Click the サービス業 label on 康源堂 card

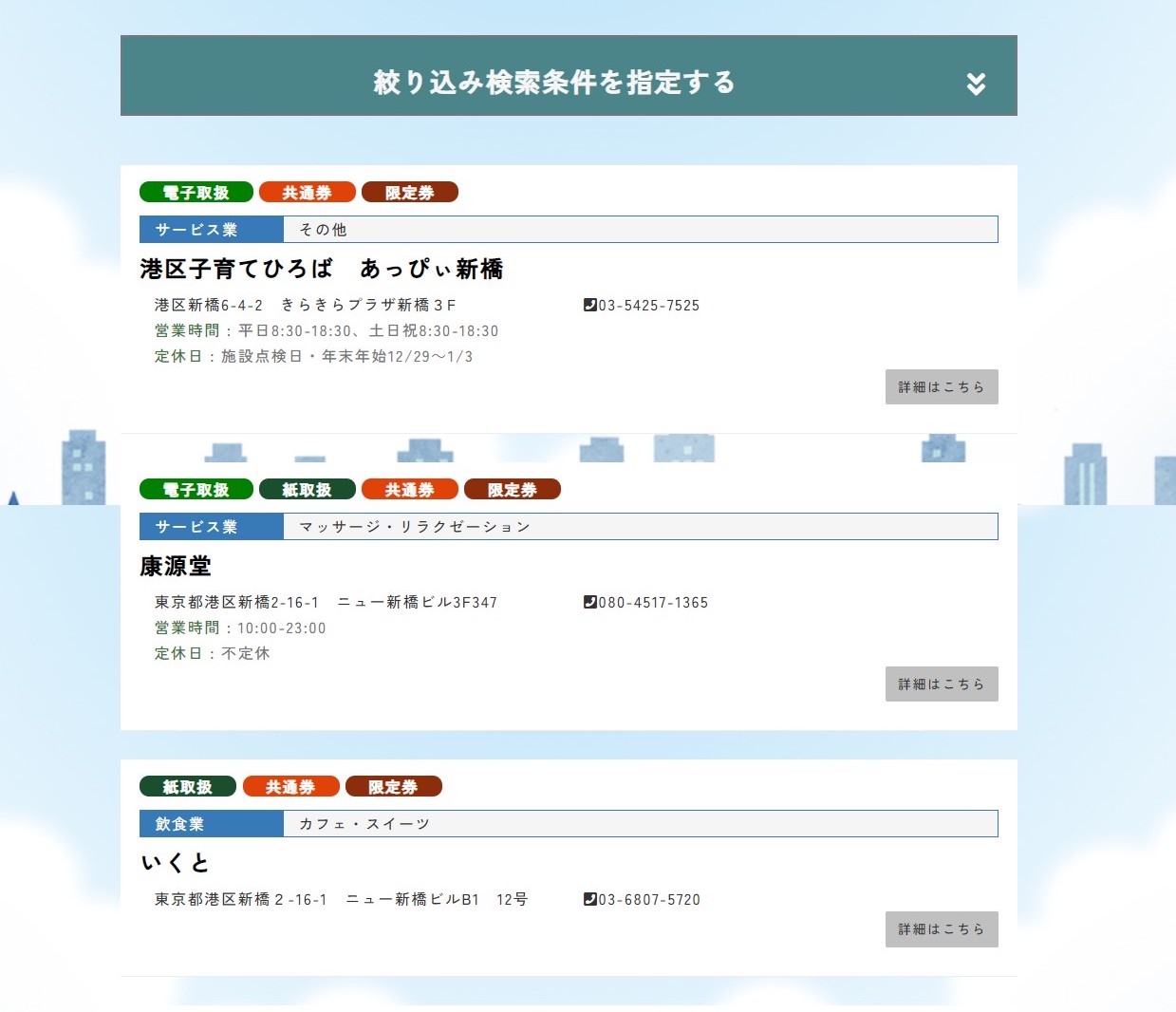click(x=212, y=527)
